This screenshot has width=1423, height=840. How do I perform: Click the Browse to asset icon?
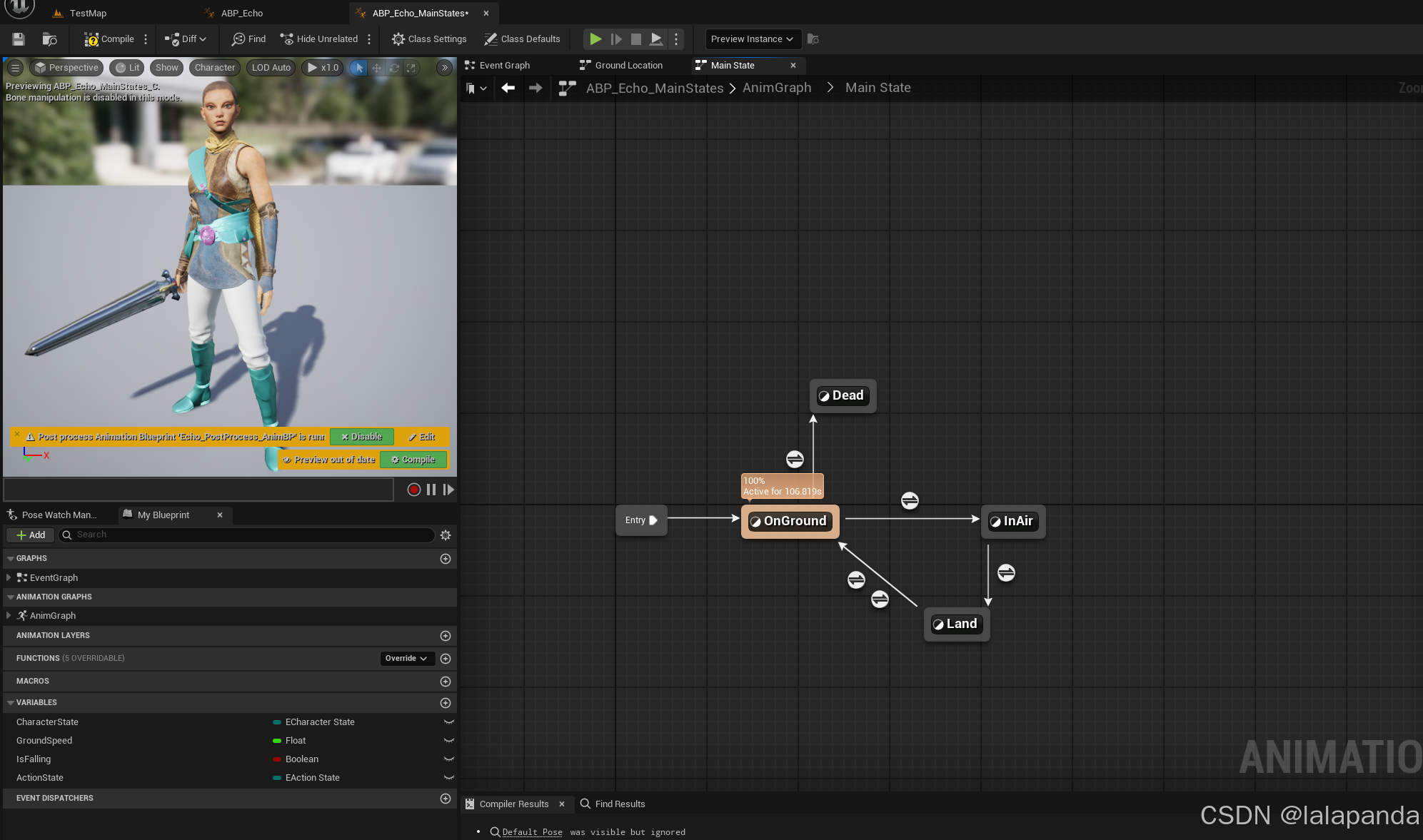[x=49, y=39]
